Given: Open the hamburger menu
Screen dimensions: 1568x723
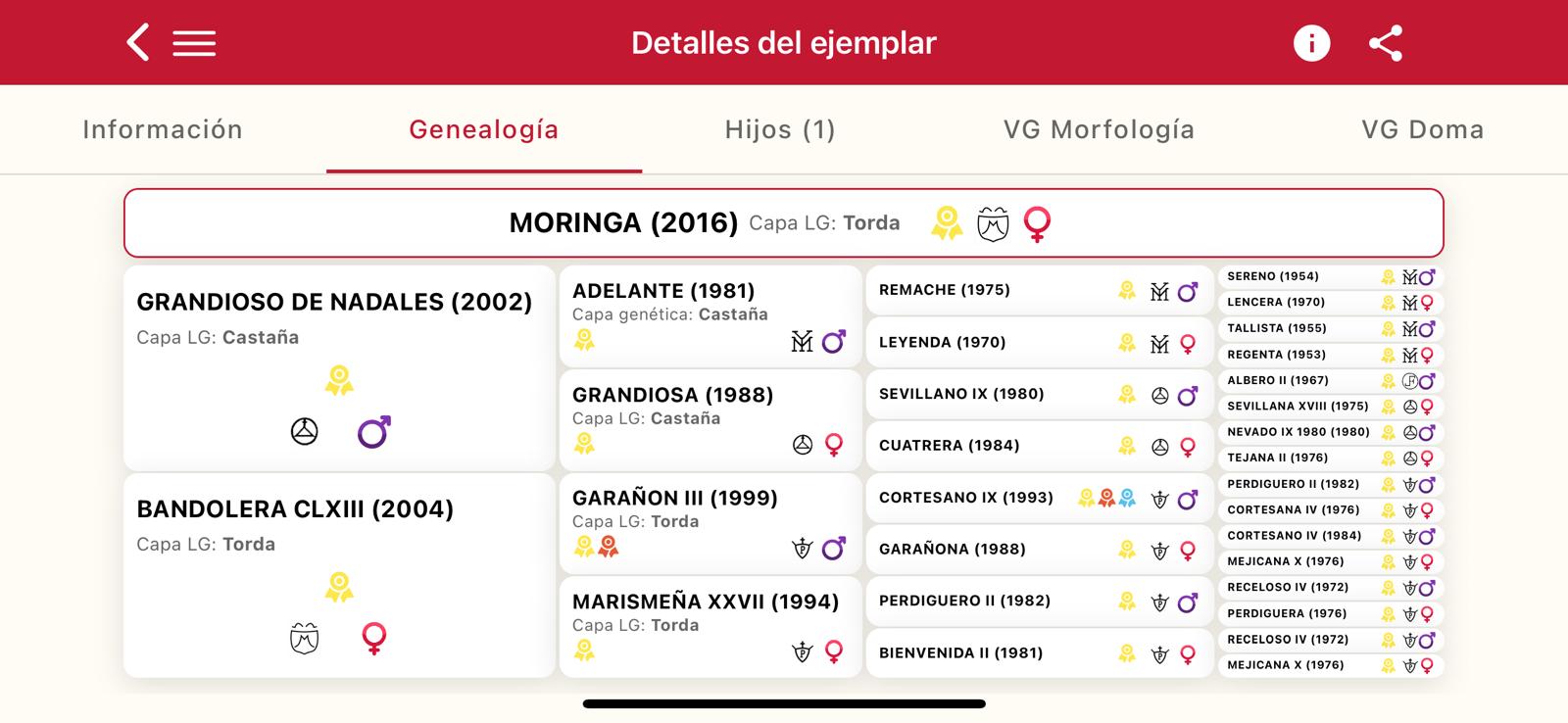Looking at the screenshot, I should pyautogui.click(x=194, y=43).
